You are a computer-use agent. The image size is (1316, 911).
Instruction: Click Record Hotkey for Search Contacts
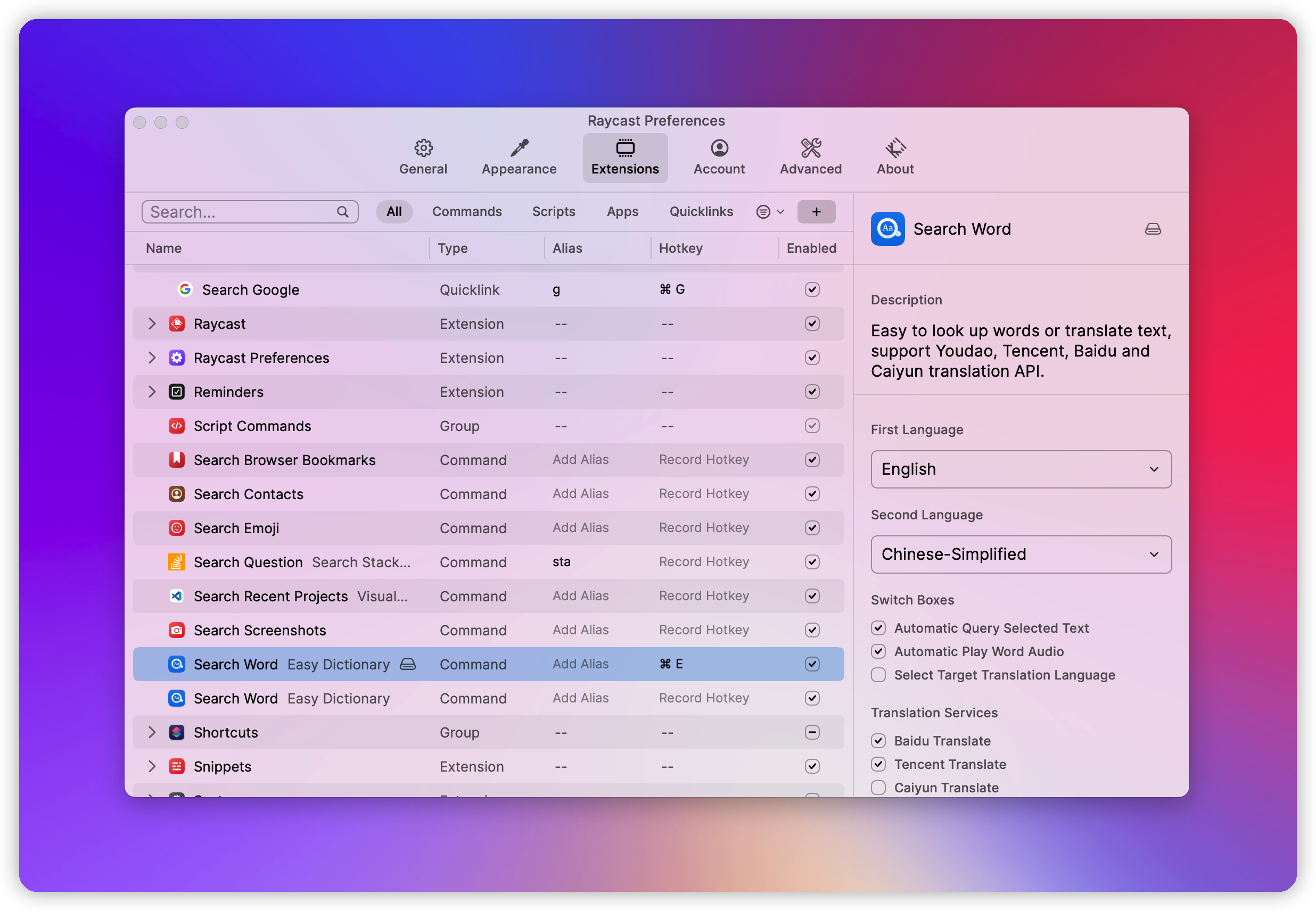pyautogui.click(x=703, y=494)
